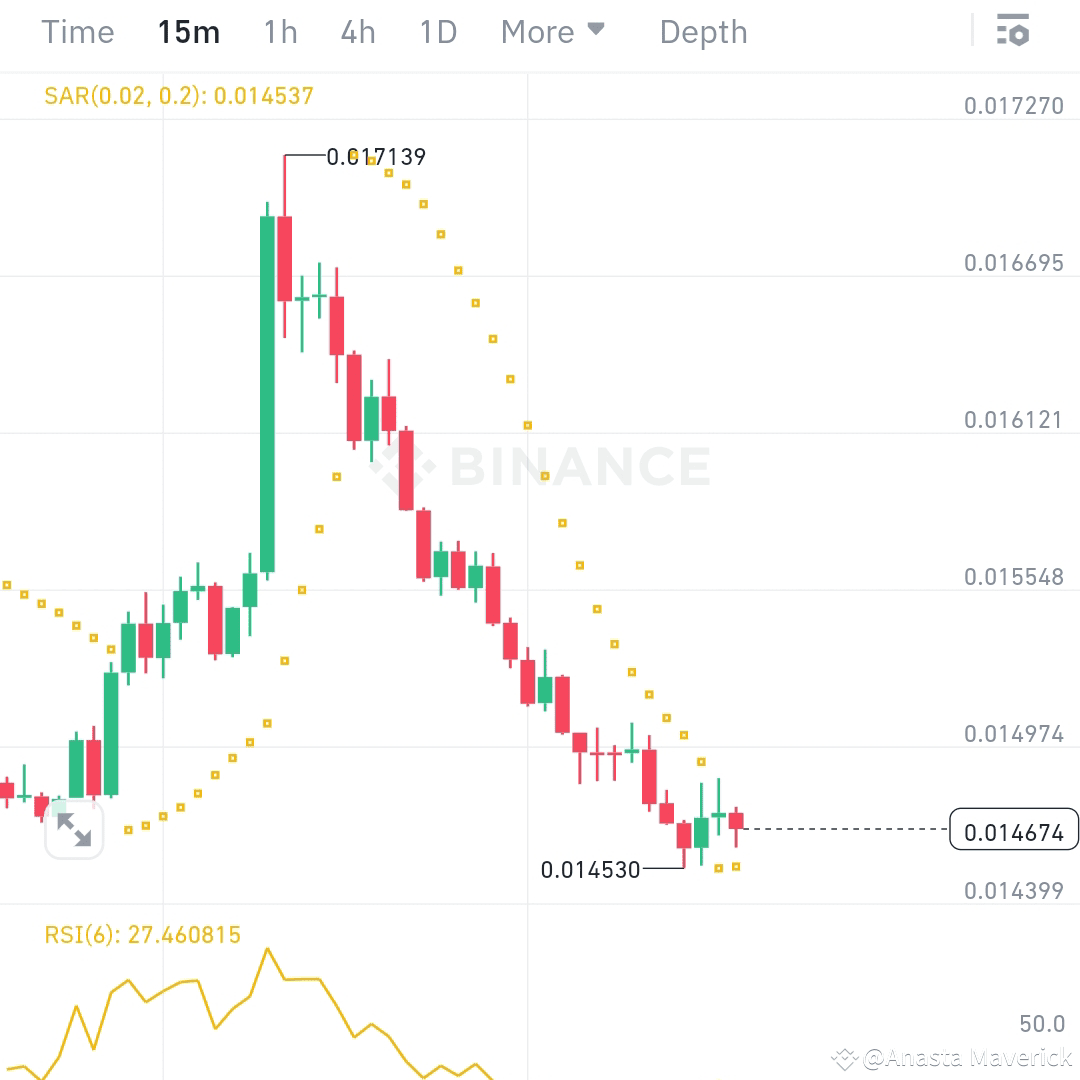Click the low price marker 0.014530
The width and height of the screenshot is (1080, 1080).
[x=590, y=870]
